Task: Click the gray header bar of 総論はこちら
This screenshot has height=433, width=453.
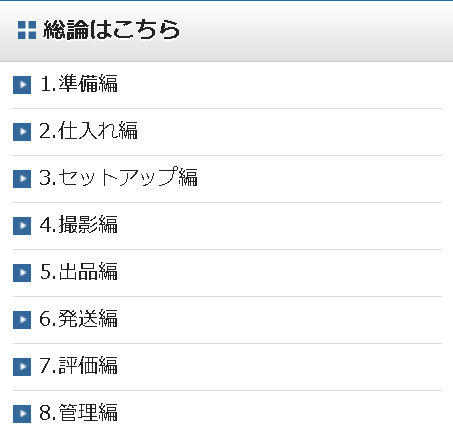Action: tap(226, 31)
